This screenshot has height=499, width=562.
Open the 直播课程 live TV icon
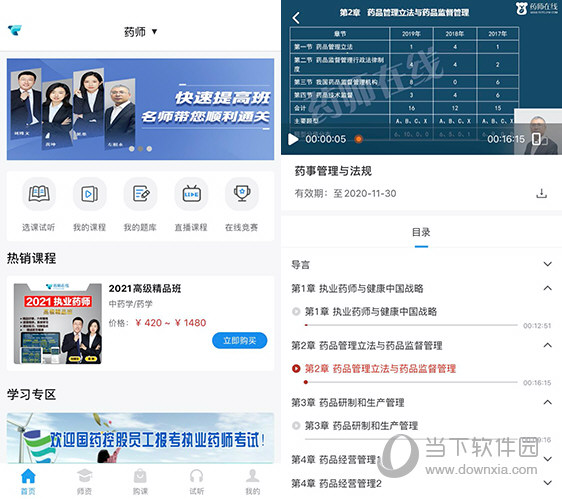(191, 194)
